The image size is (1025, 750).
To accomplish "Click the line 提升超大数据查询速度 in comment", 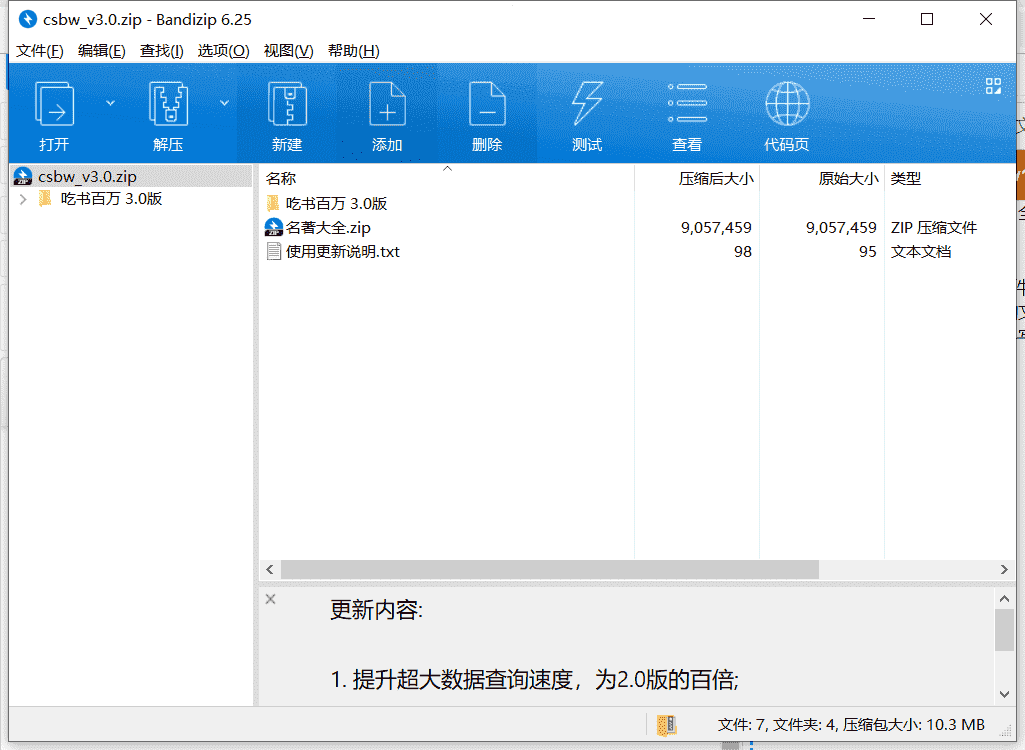I will pyautogui.click(x=535, y=680).
